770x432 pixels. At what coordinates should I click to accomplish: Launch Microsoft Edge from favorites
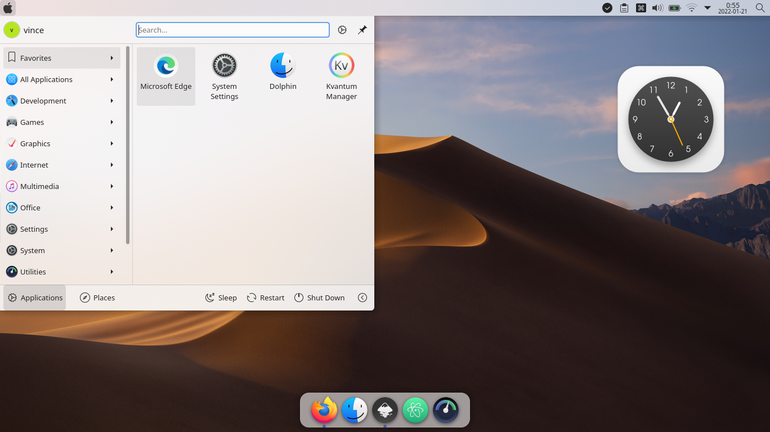pyautogui.click(x=166, y=76)
